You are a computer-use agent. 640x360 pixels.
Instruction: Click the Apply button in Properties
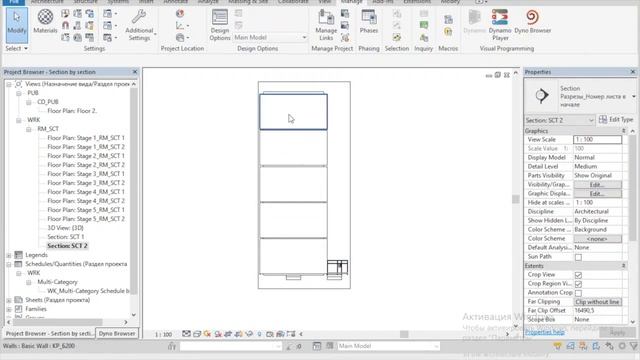pyautogui.click(x=617, y=332)
